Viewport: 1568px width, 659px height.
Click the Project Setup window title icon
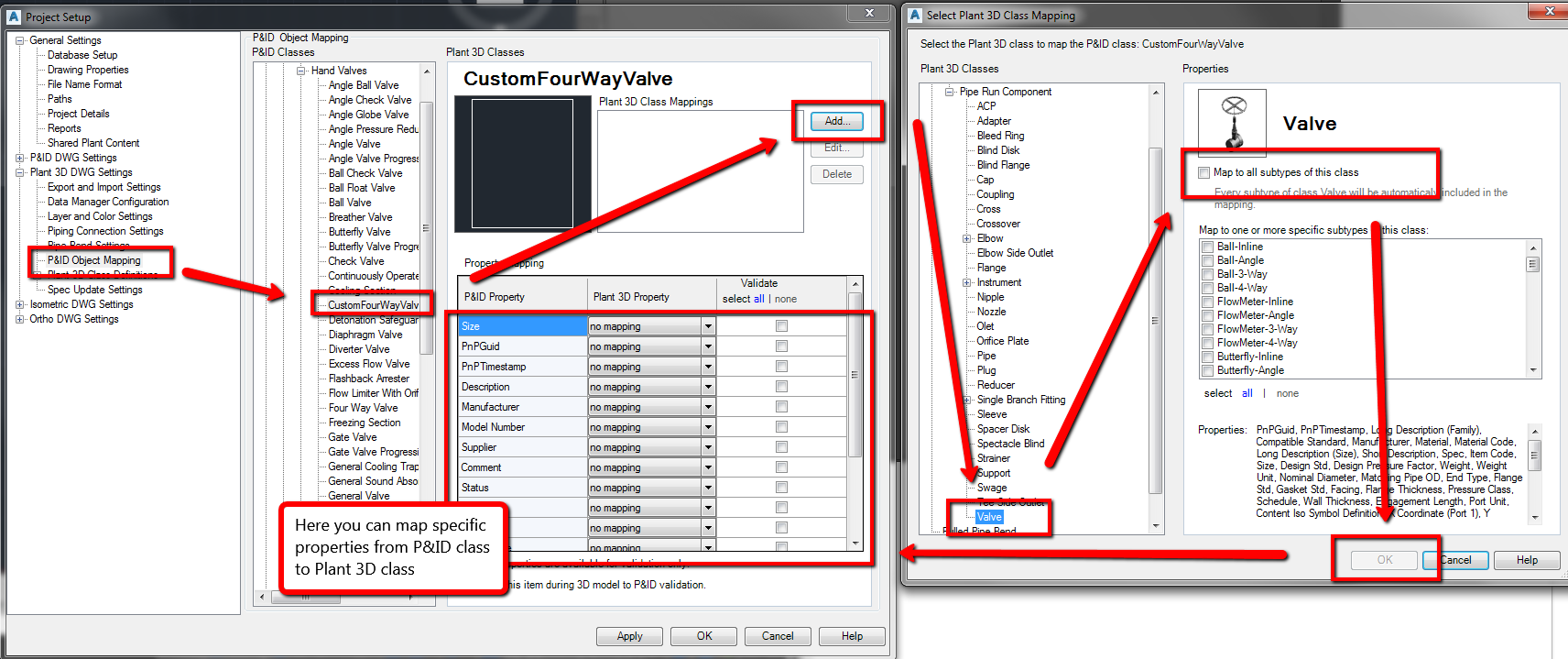tap(13, 16)
